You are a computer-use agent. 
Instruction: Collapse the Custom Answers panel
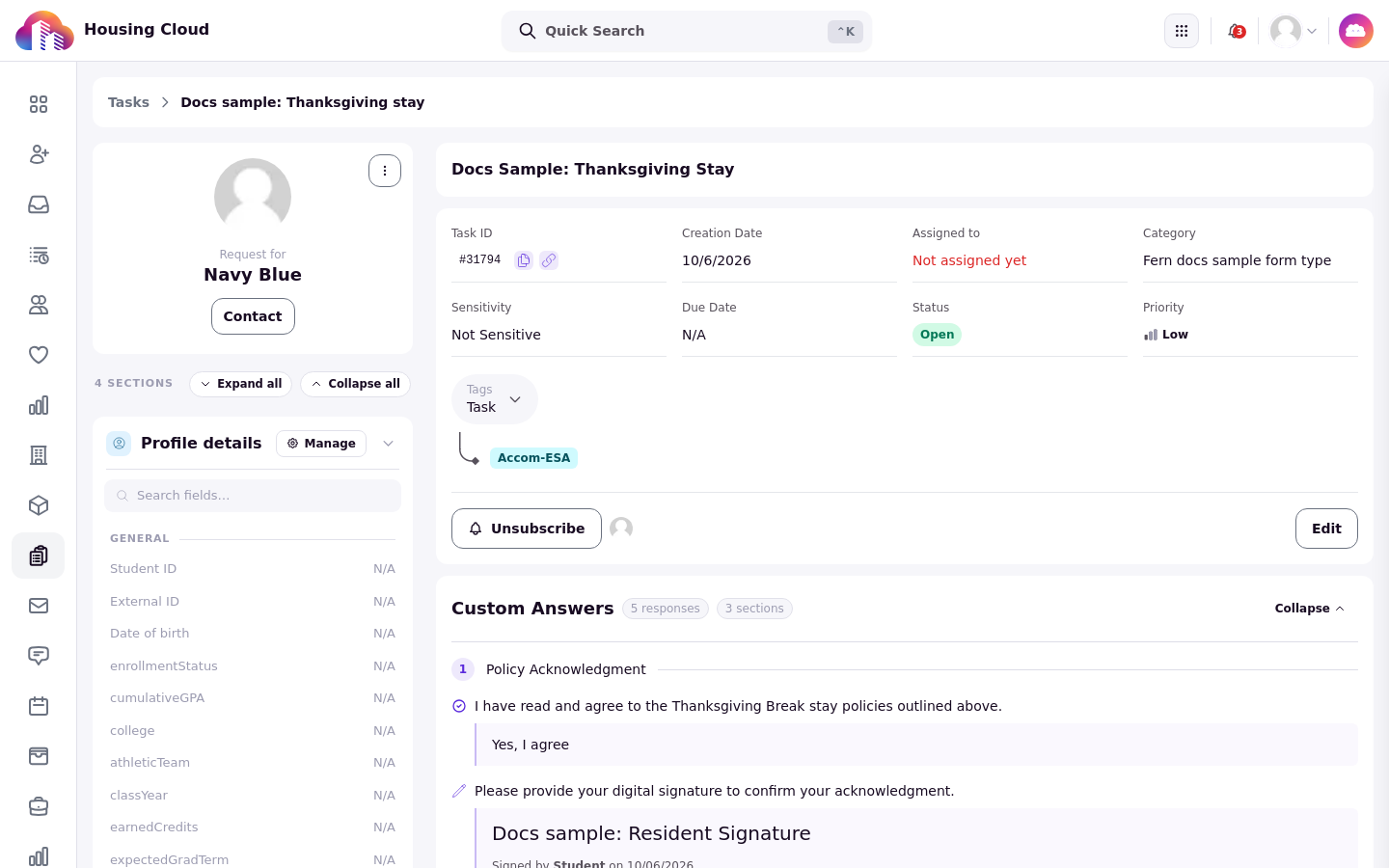tap(1309, 609)
